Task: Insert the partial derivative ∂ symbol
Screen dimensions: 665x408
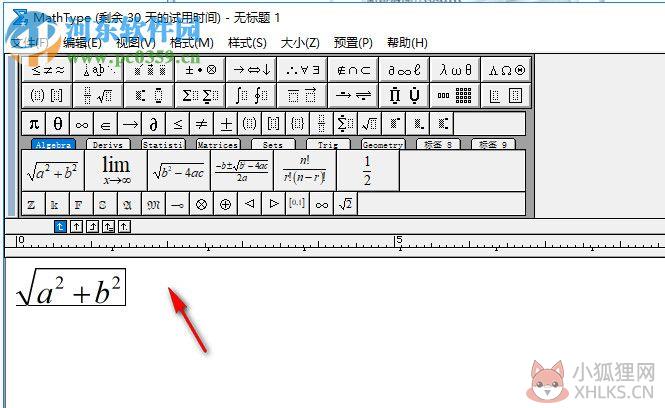Action: (x=154, y=124)
